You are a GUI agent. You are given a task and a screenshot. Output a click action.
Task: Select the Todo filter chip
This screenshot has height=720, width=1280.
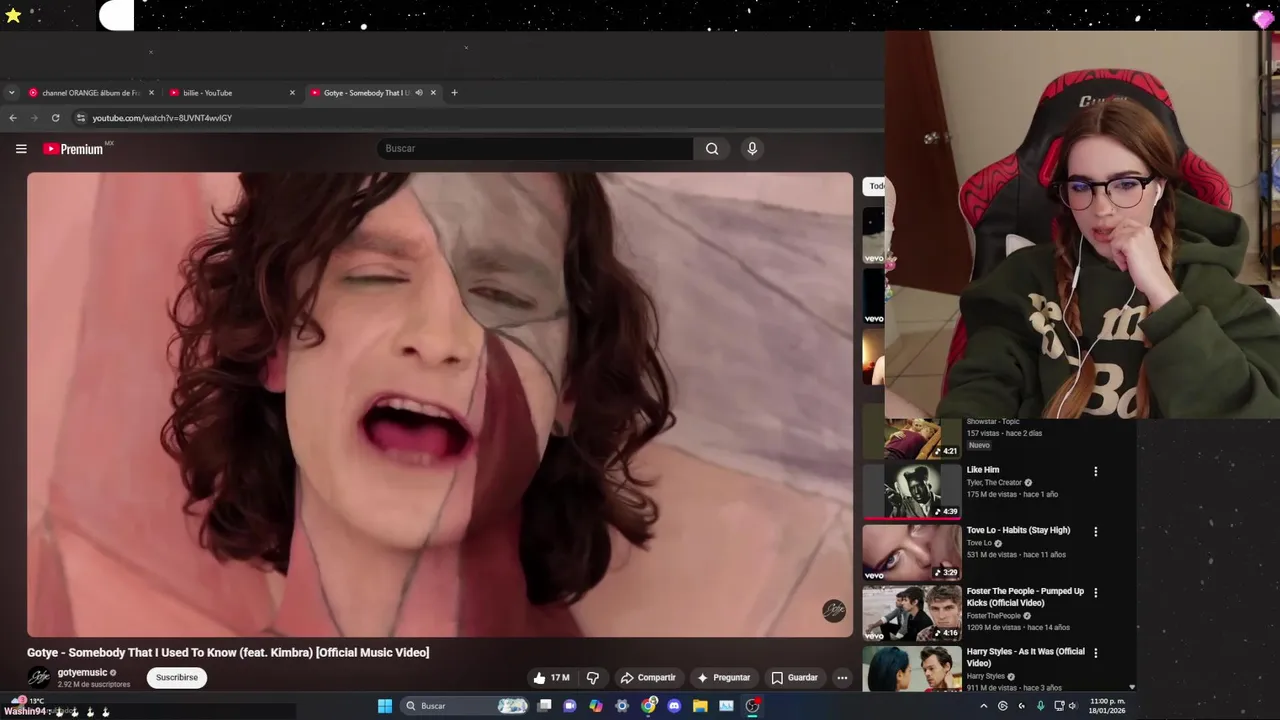[x=874, y=186]
